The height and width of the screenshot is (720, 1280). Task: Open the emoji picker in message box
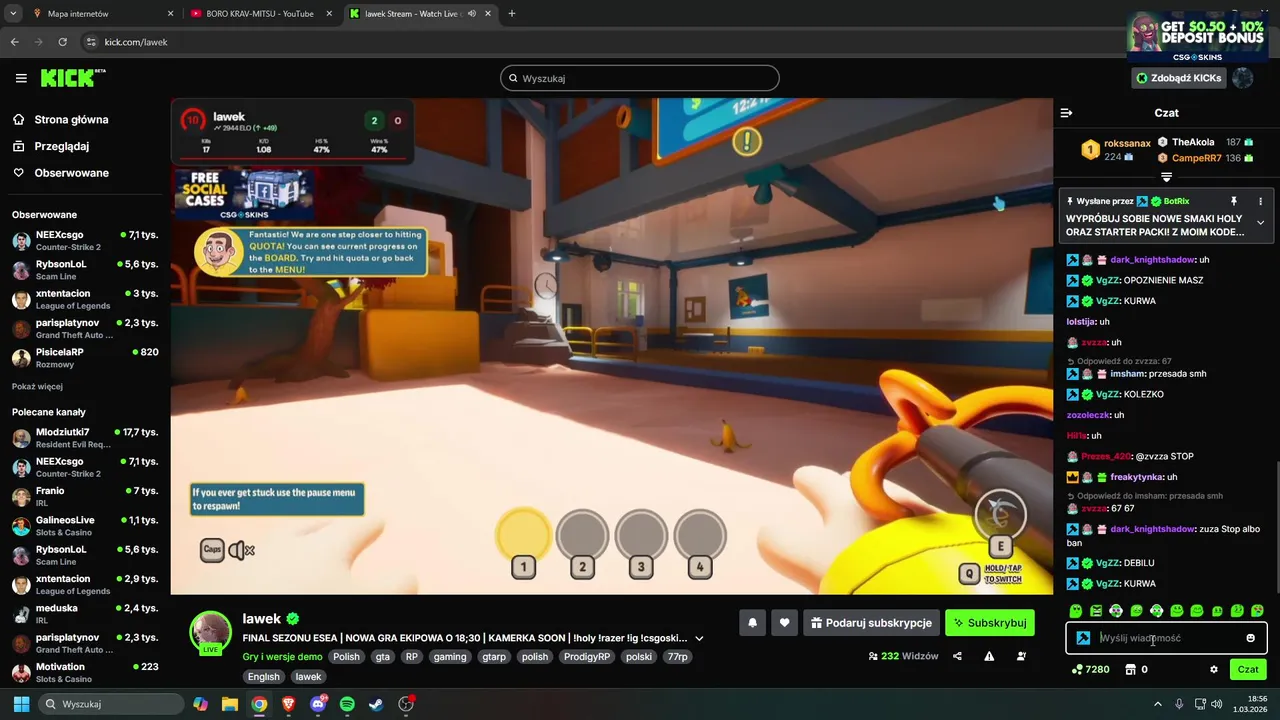coord(1250,638)
